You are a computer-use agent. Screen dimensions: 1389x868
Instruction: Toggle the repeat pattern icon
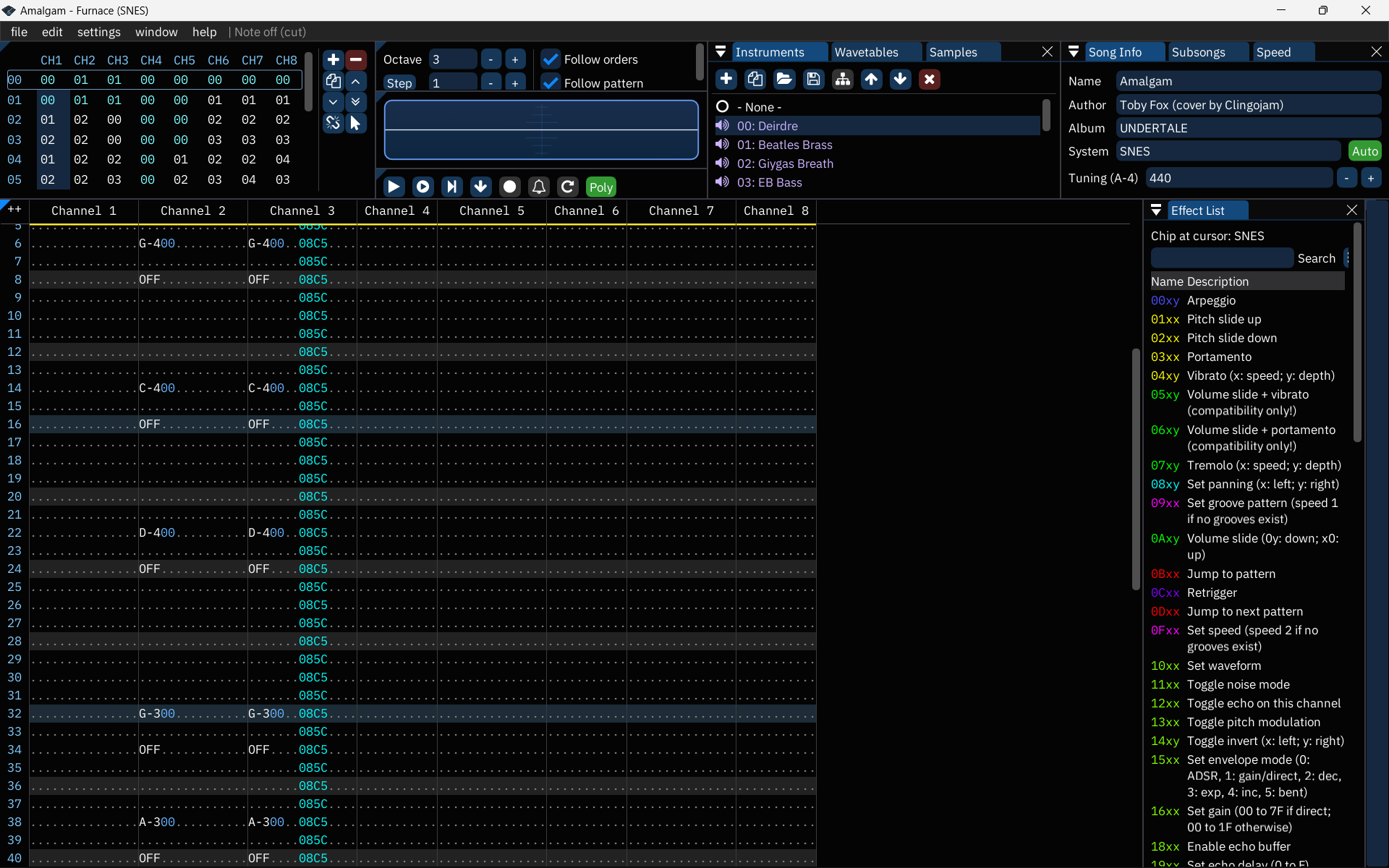pos(568,187)
